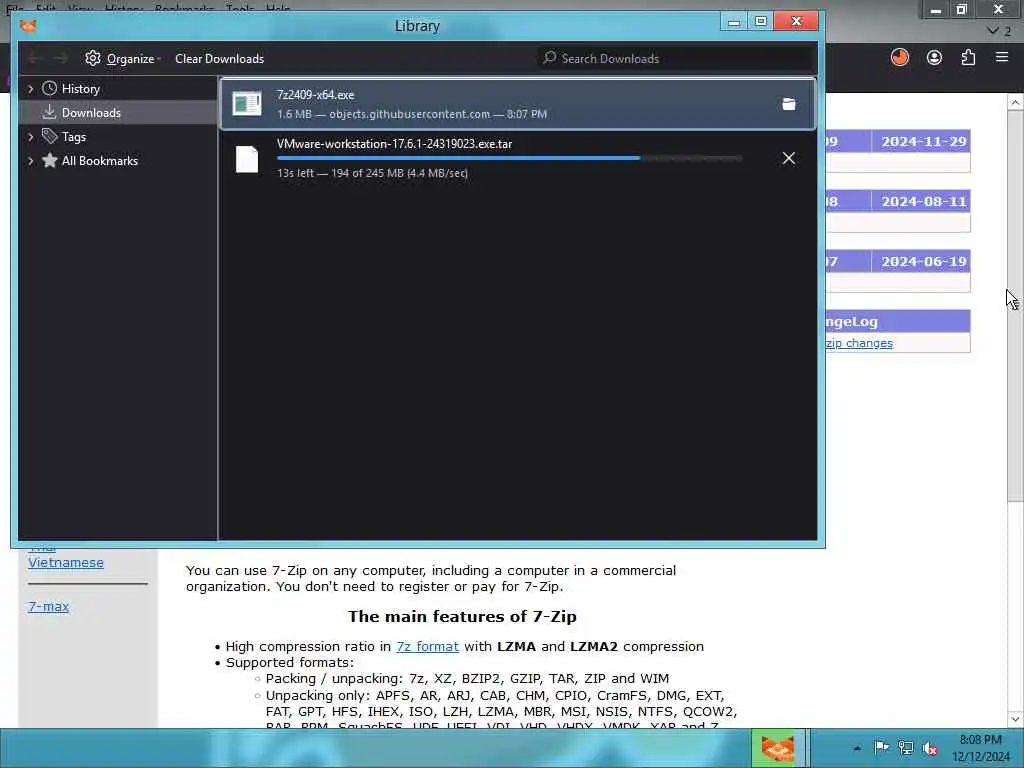Click the Library window title text
The width and height of the screenshot is (1024, 768).
click(417, 26)
